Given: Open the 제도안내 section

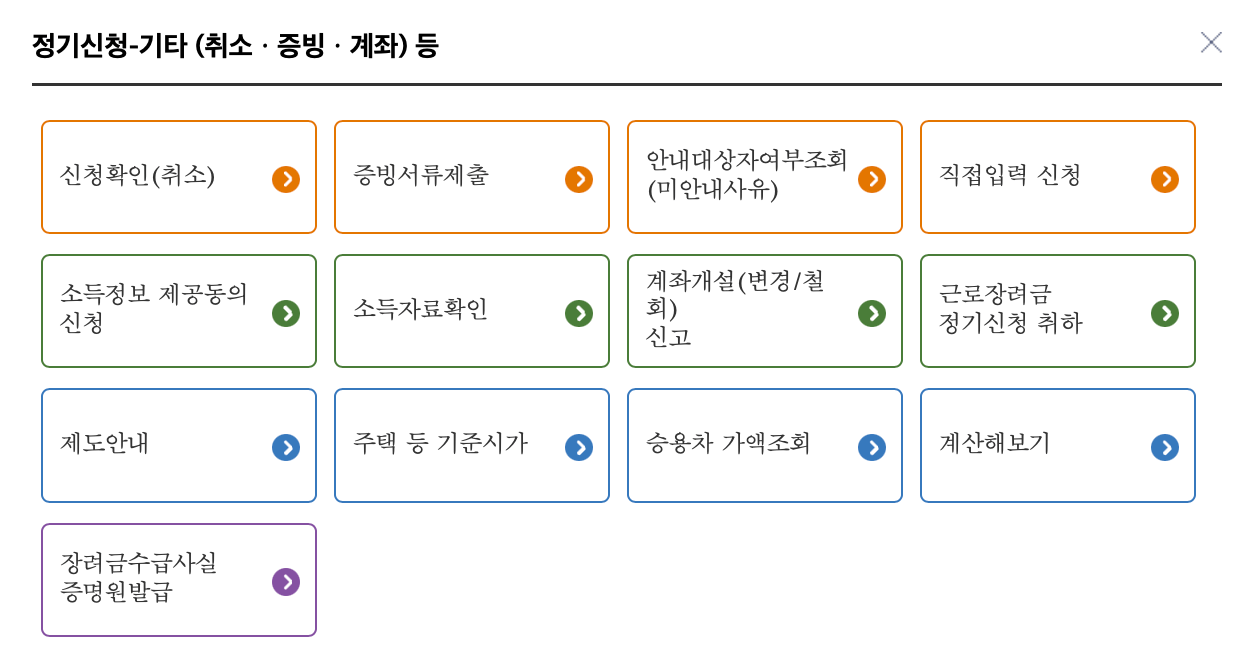Looking at the screenshot, I should 178,445.
